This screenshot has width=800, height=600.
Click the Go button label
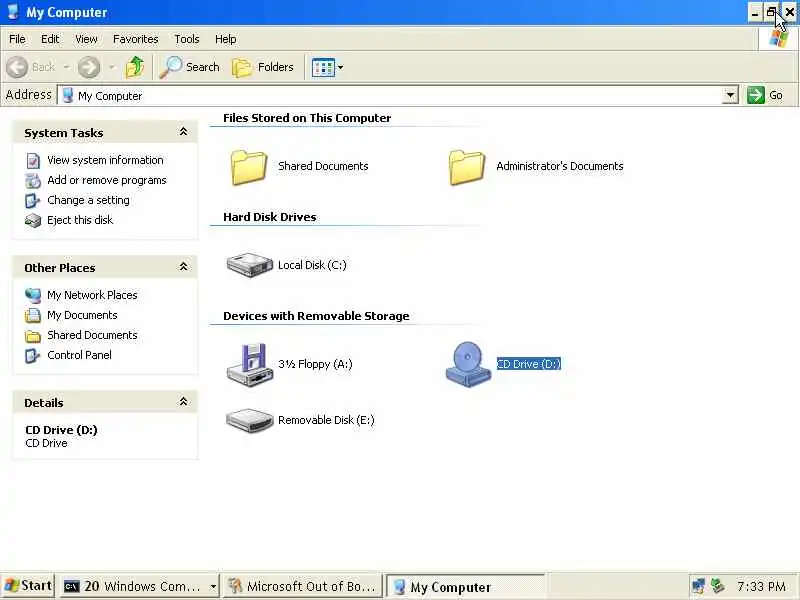[776, 95]
